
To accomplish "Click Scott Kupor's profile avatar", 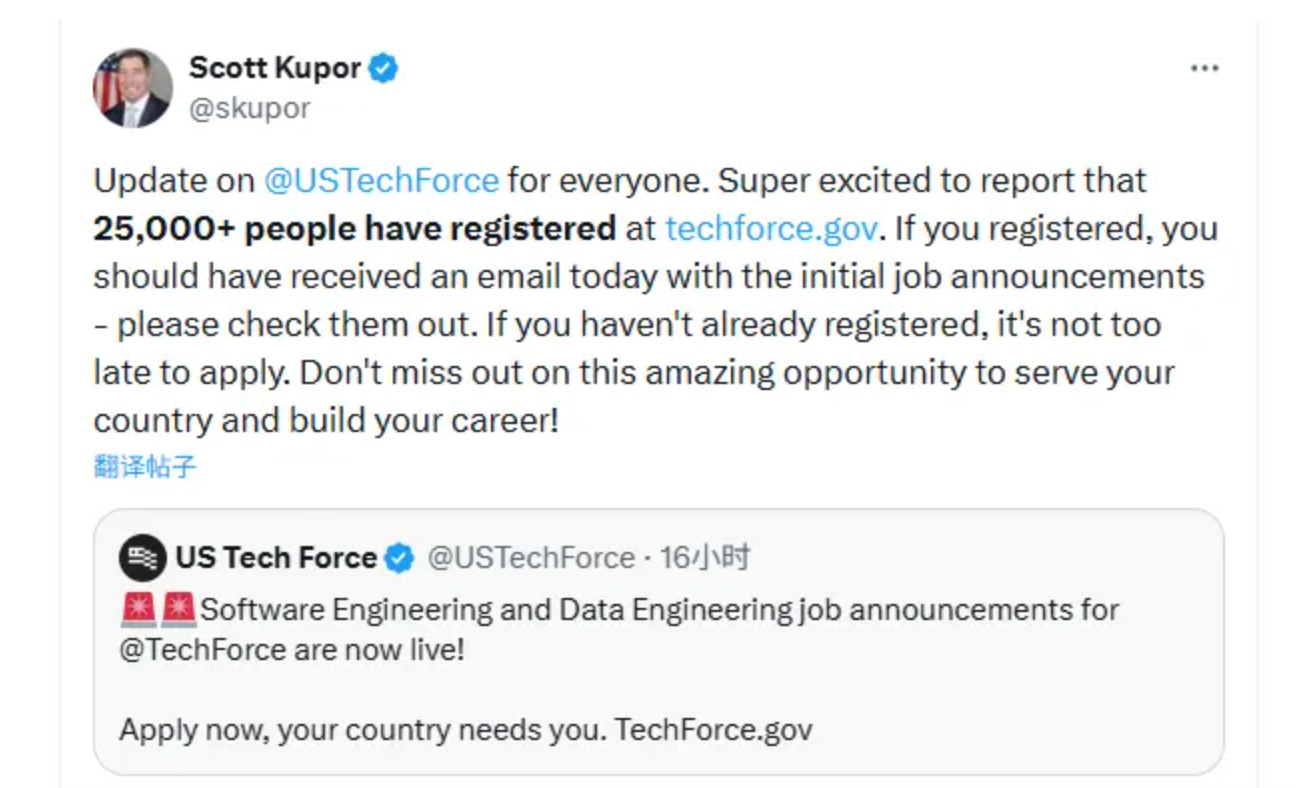I will 132,88.
